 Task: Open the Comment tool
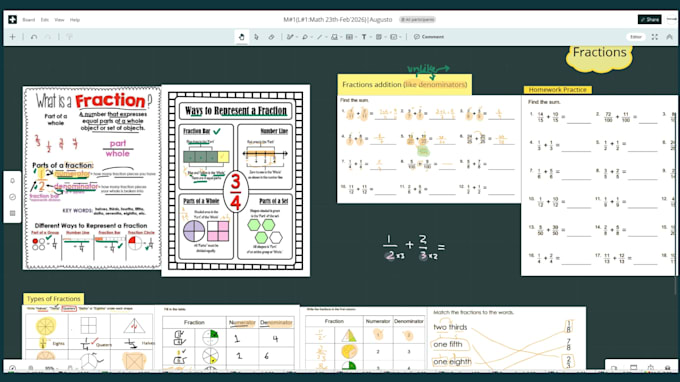click(x=429, y=37)
